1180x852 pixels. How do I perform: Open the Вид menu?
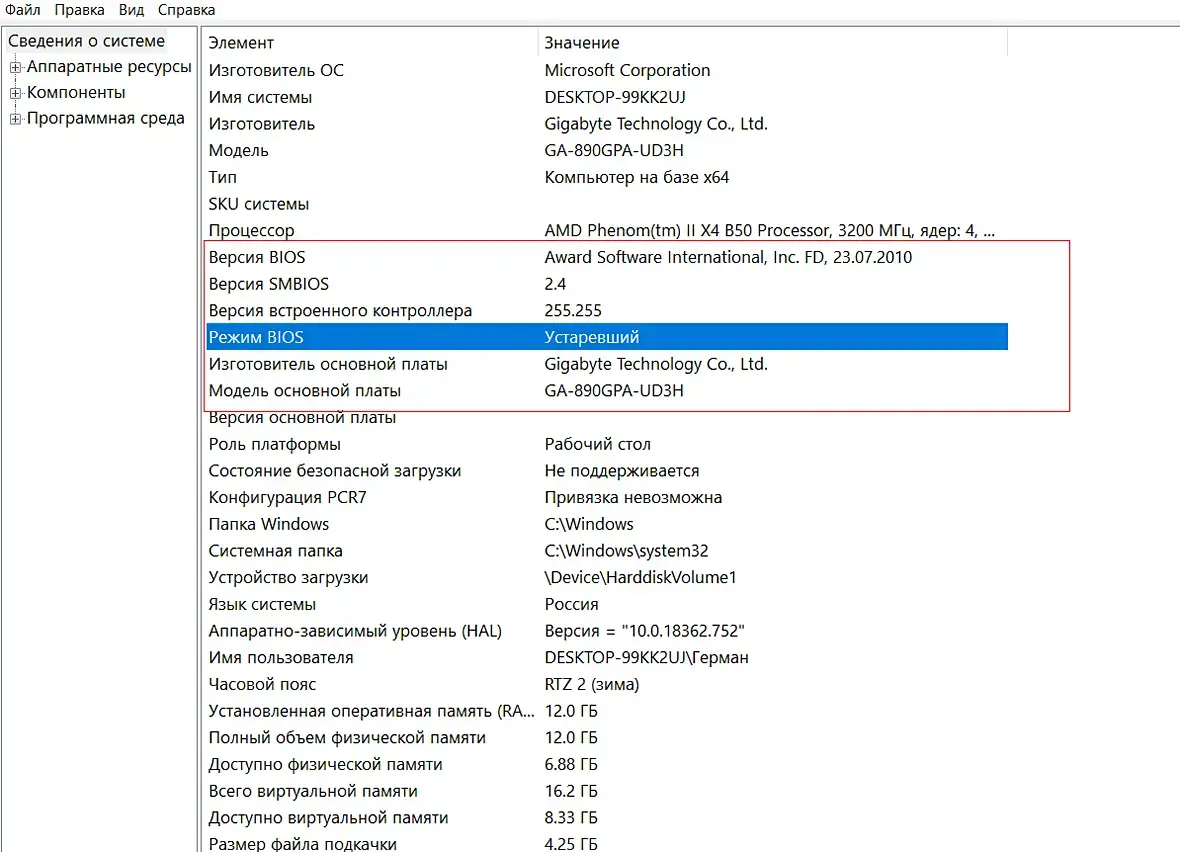pyautogui.click(x=131, y=10)
